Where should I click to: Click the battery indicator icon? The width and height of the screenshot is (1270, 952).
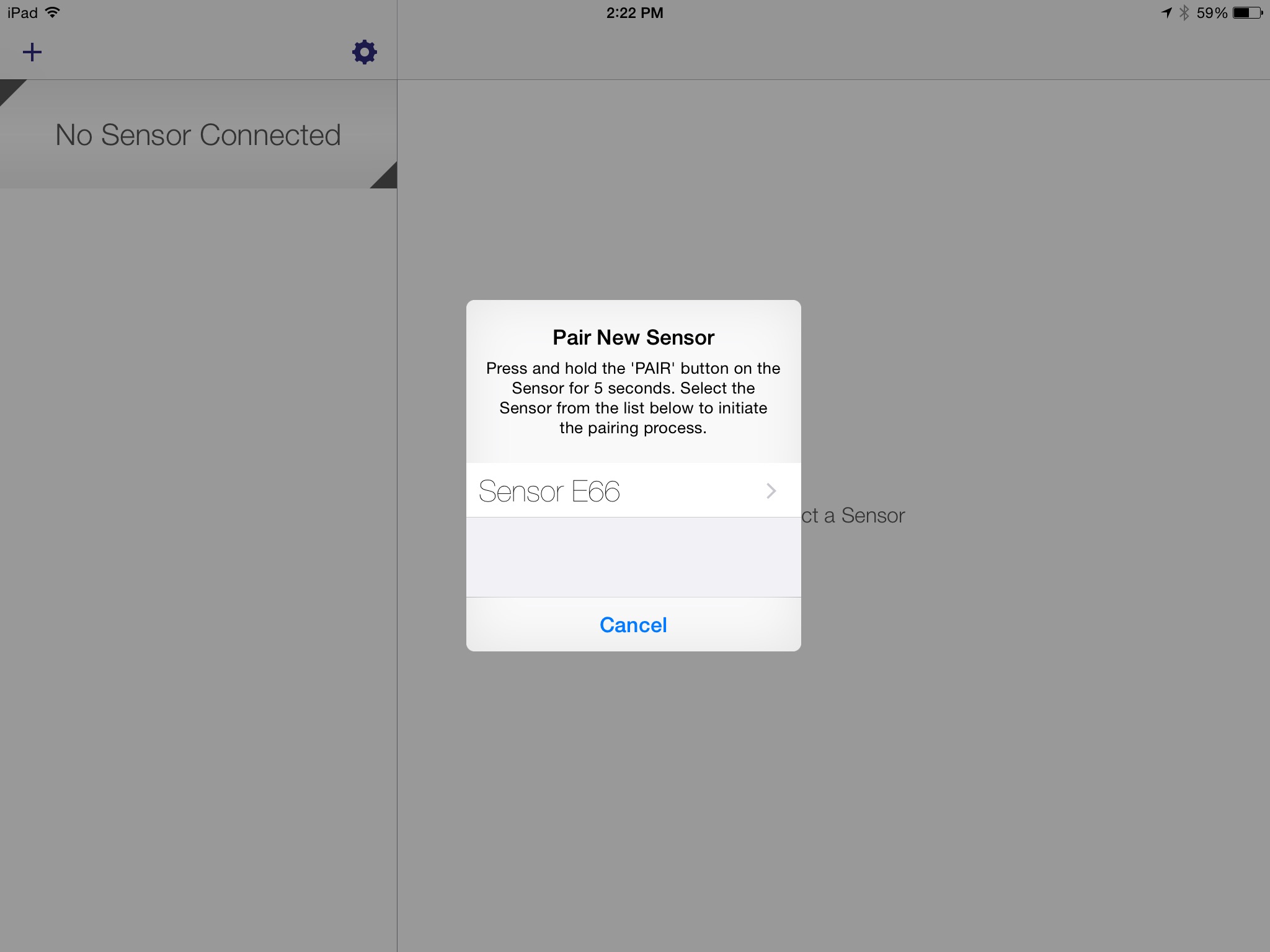click(x=1248, y=12)
